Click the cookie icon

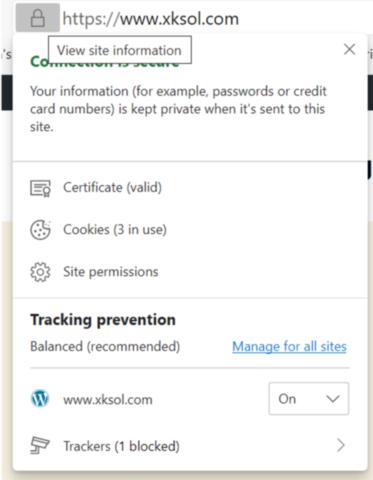point(40,230)
